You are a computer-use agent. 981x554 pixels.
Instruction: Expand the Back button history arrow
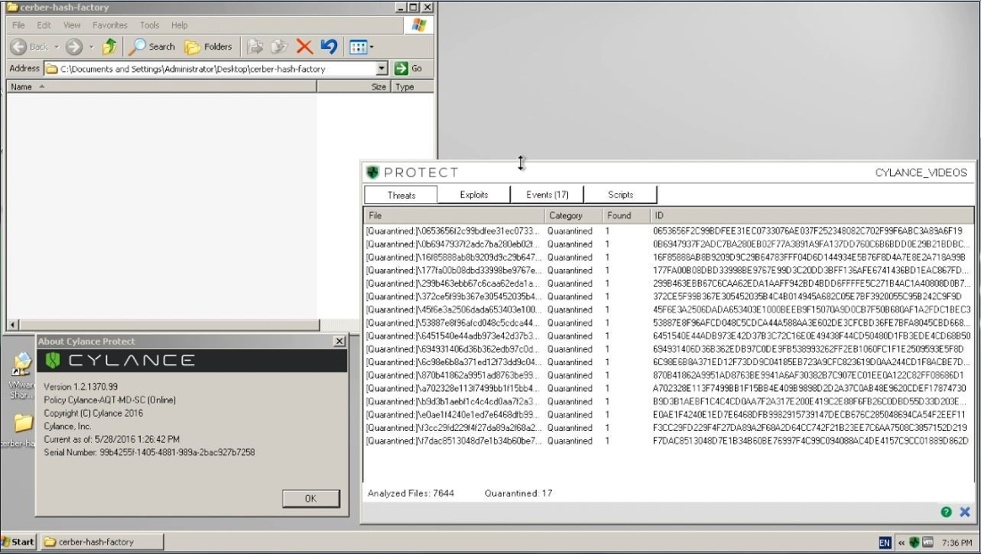(56, 47)
